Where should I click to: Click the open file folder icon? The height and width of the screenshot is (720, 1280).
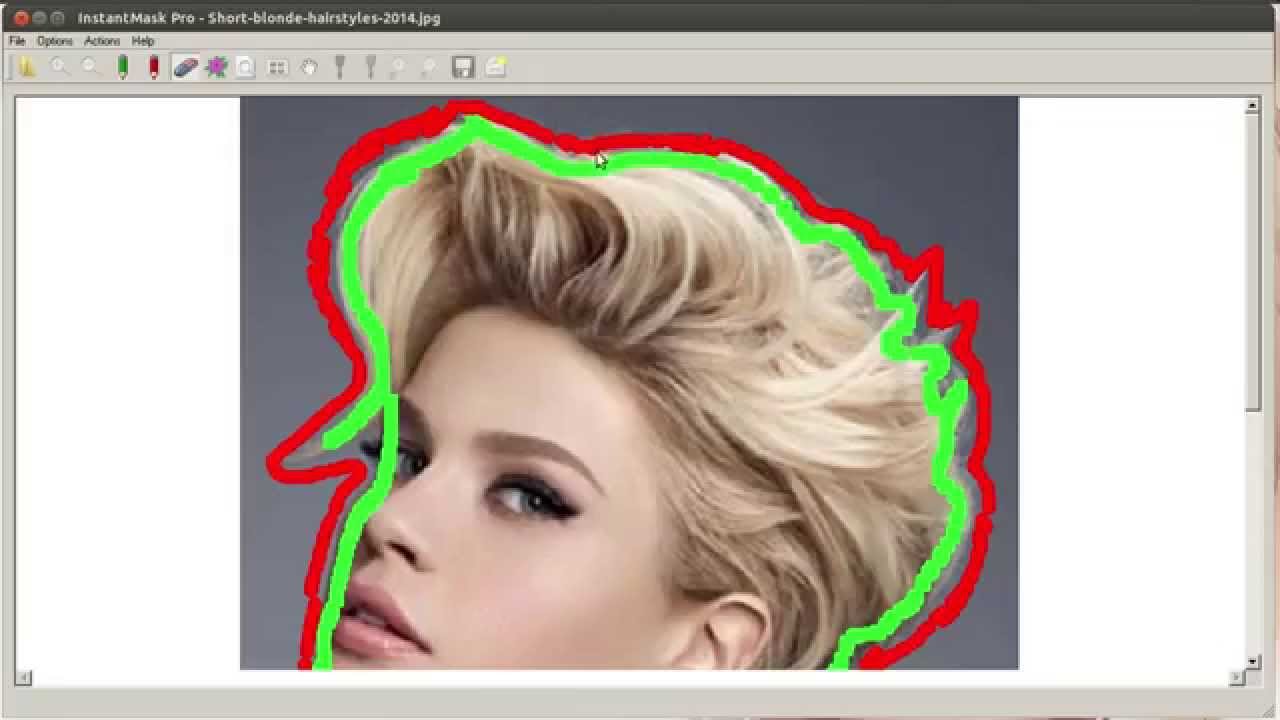(27, 67)
